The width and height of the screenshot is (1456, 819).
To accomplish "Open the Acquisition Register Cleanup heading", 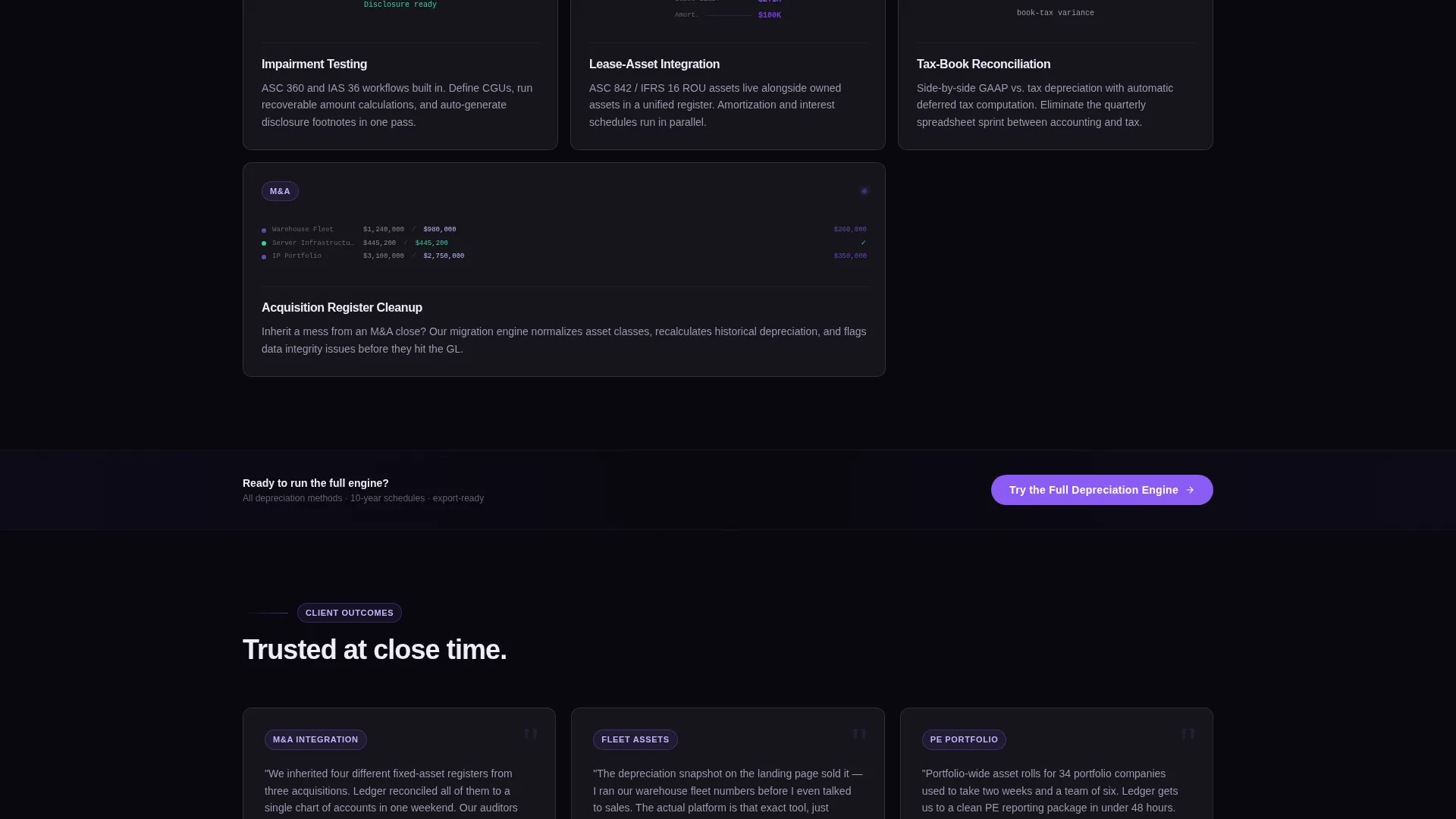I will (342, 308).
